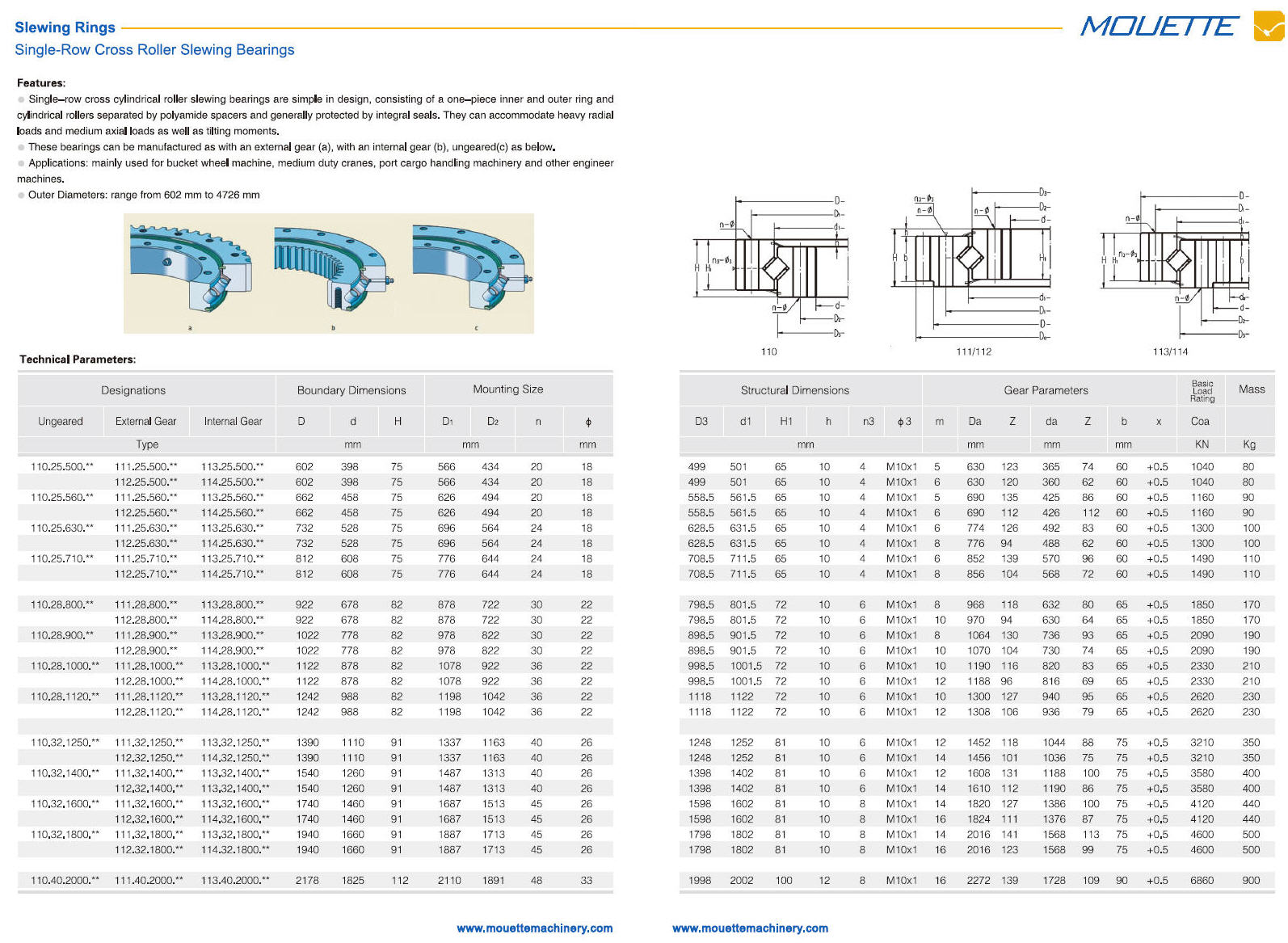The height and width of the screenshot is (943, 1288).
Task: Select designation '110.25.500.**'
Action: 62,467
